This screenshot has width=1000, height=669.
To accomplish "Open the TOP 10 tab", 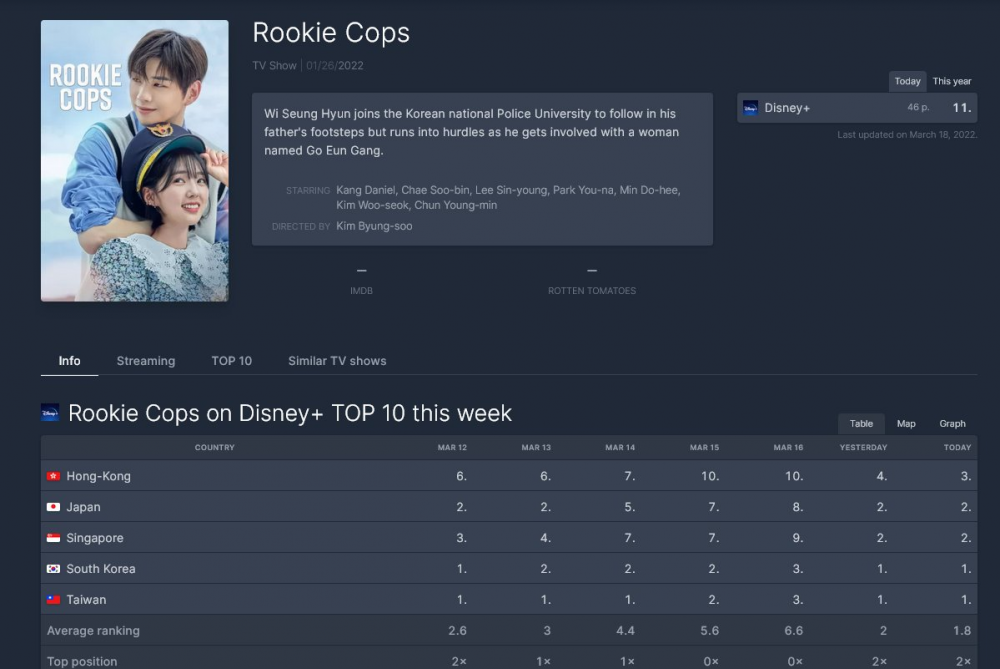I will 232,361.
